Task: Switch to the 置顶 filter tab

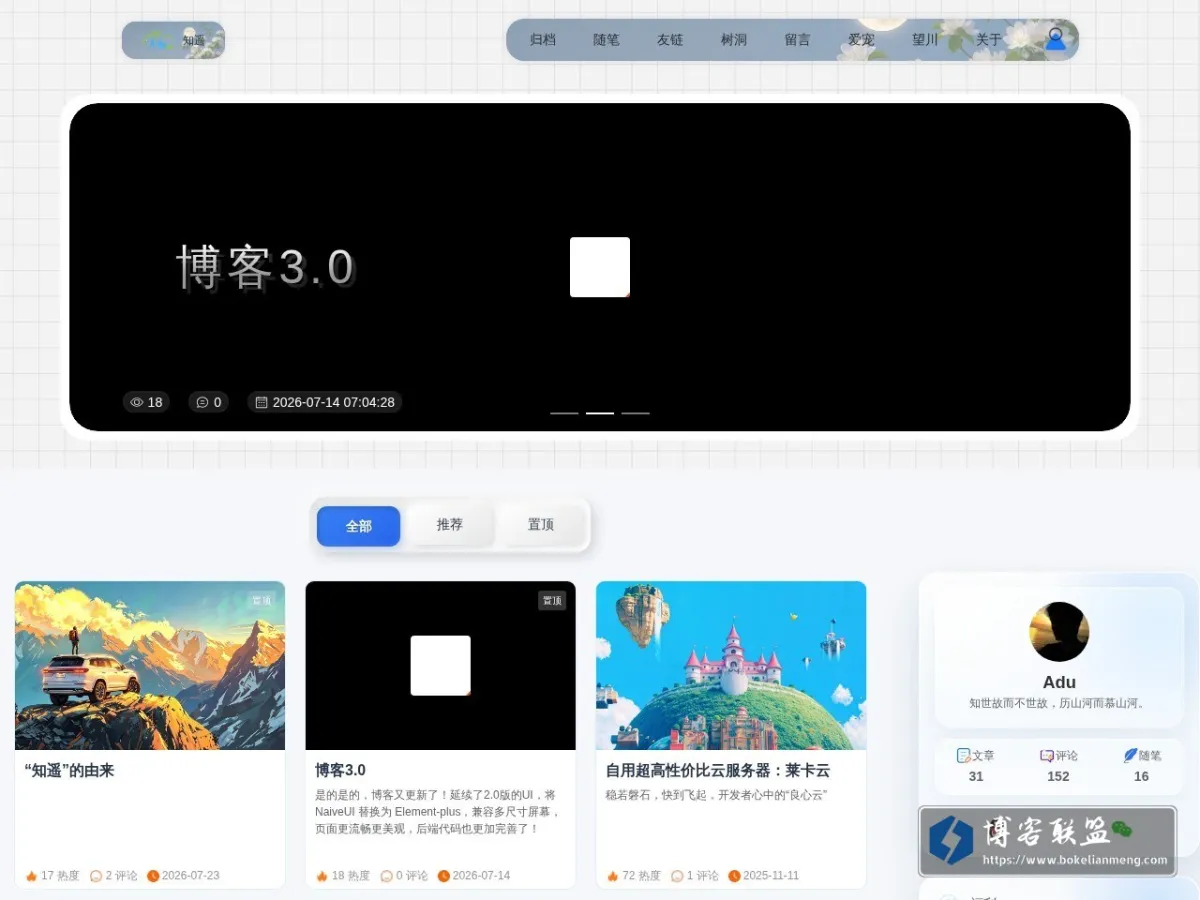Action: 541,525
